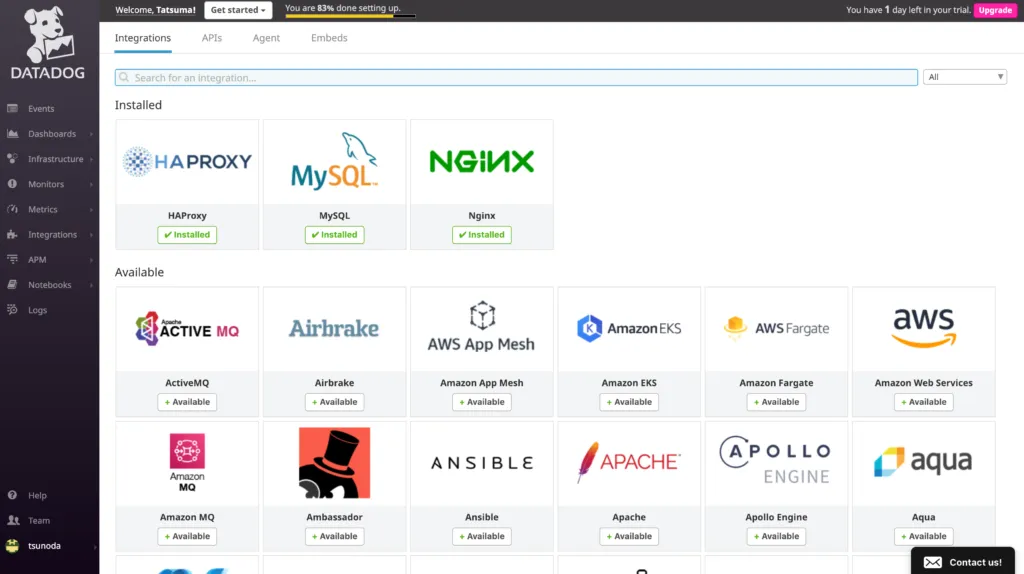Open the Aqua logo tile
1024x574 pixels.
[x=923, y=462]
